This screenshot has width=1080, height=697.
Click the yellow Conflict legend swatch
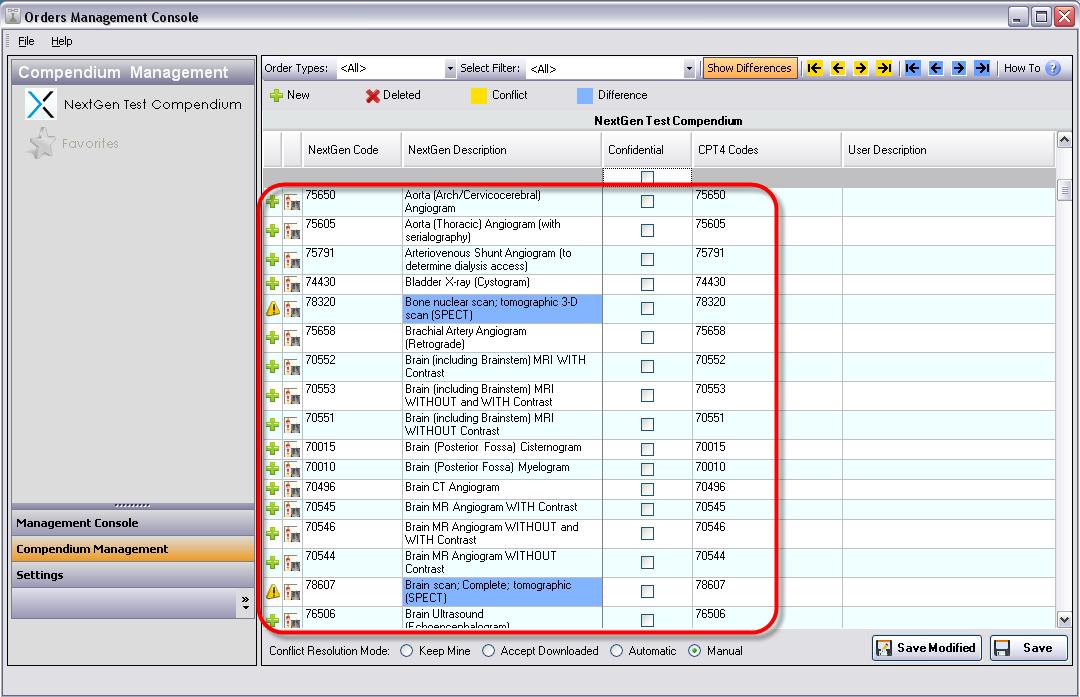coord(479,96)
